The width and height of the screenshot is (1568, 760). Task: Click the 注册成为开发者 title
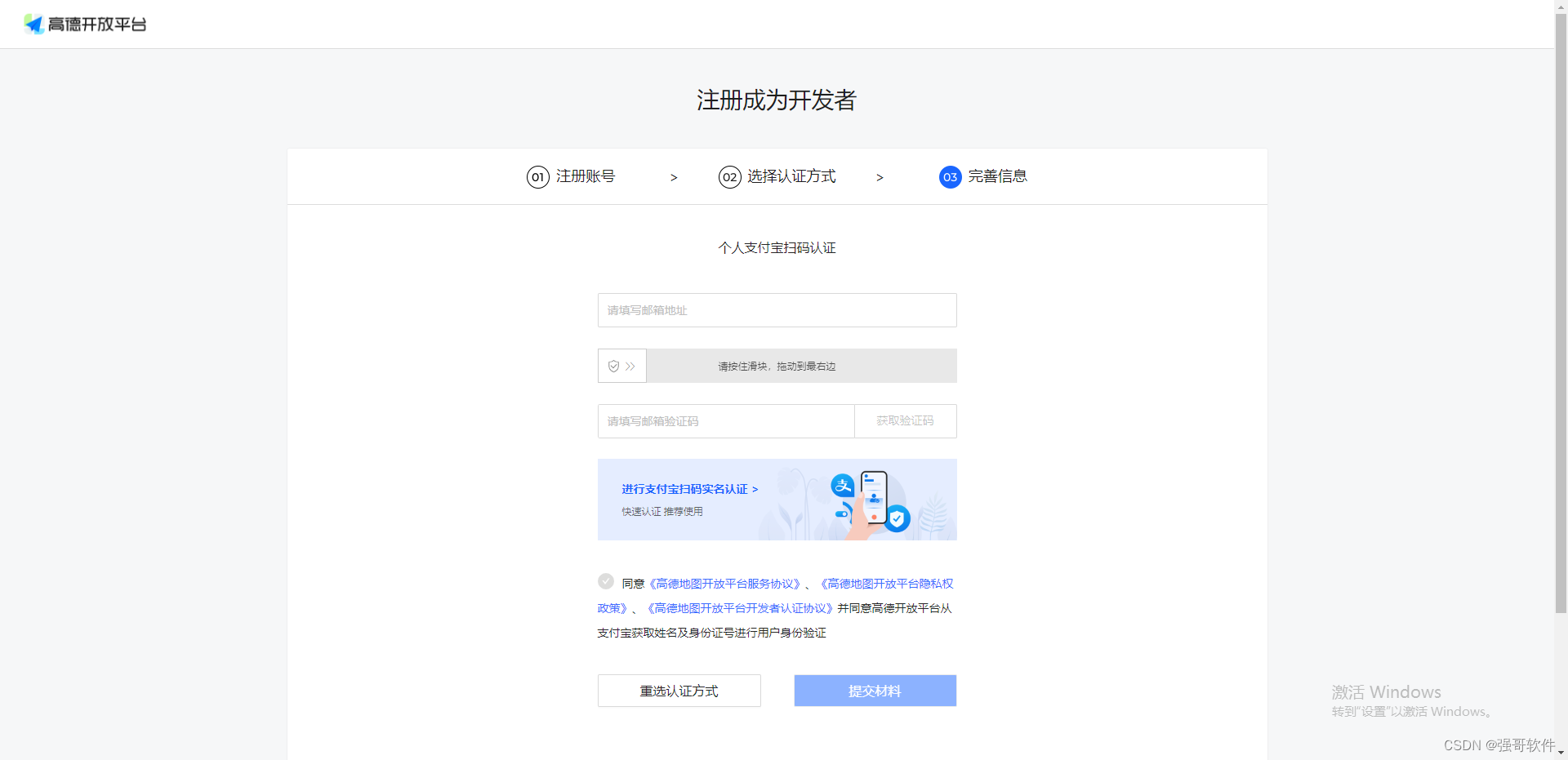tap(776, 100)
